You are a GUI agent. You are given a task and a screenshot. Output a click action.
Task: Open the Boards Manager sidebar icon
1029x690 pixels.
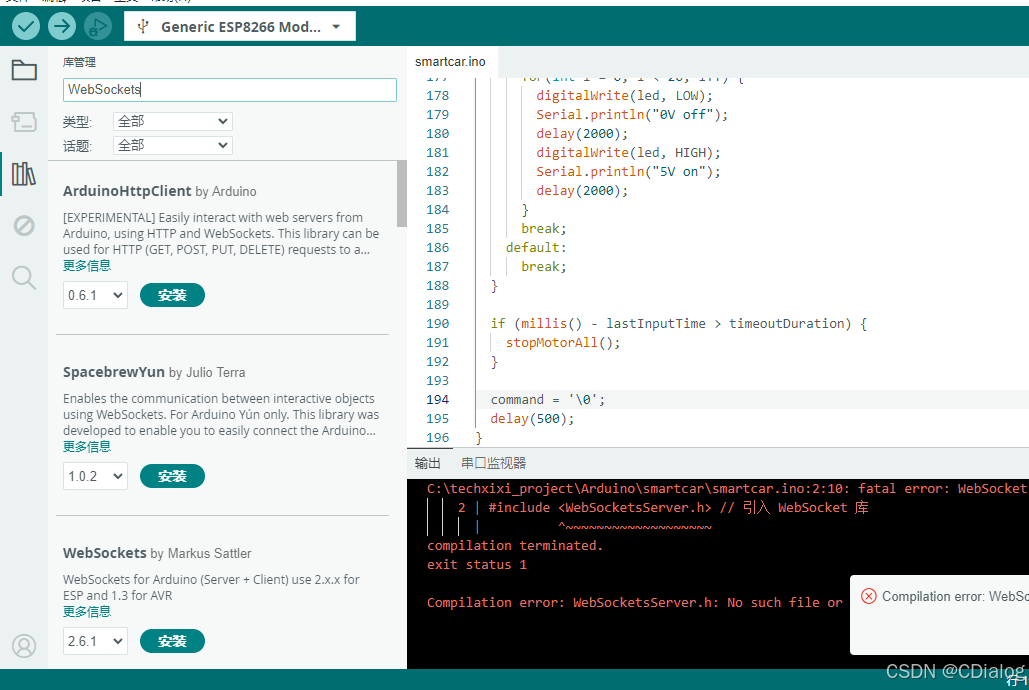click(x=24, y=121)
